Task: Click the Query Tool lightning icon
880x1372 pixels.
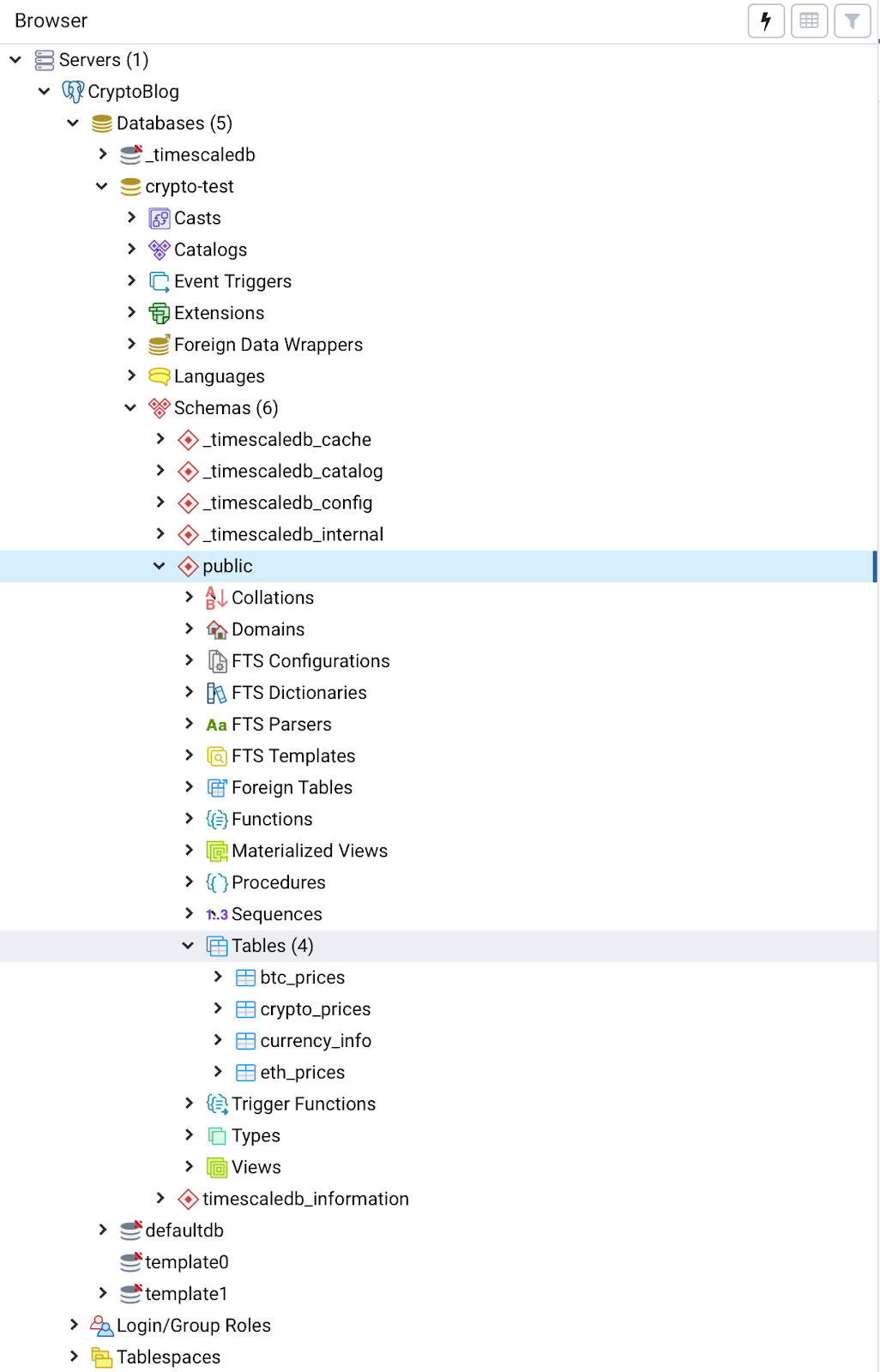Action: click(766, 21)
